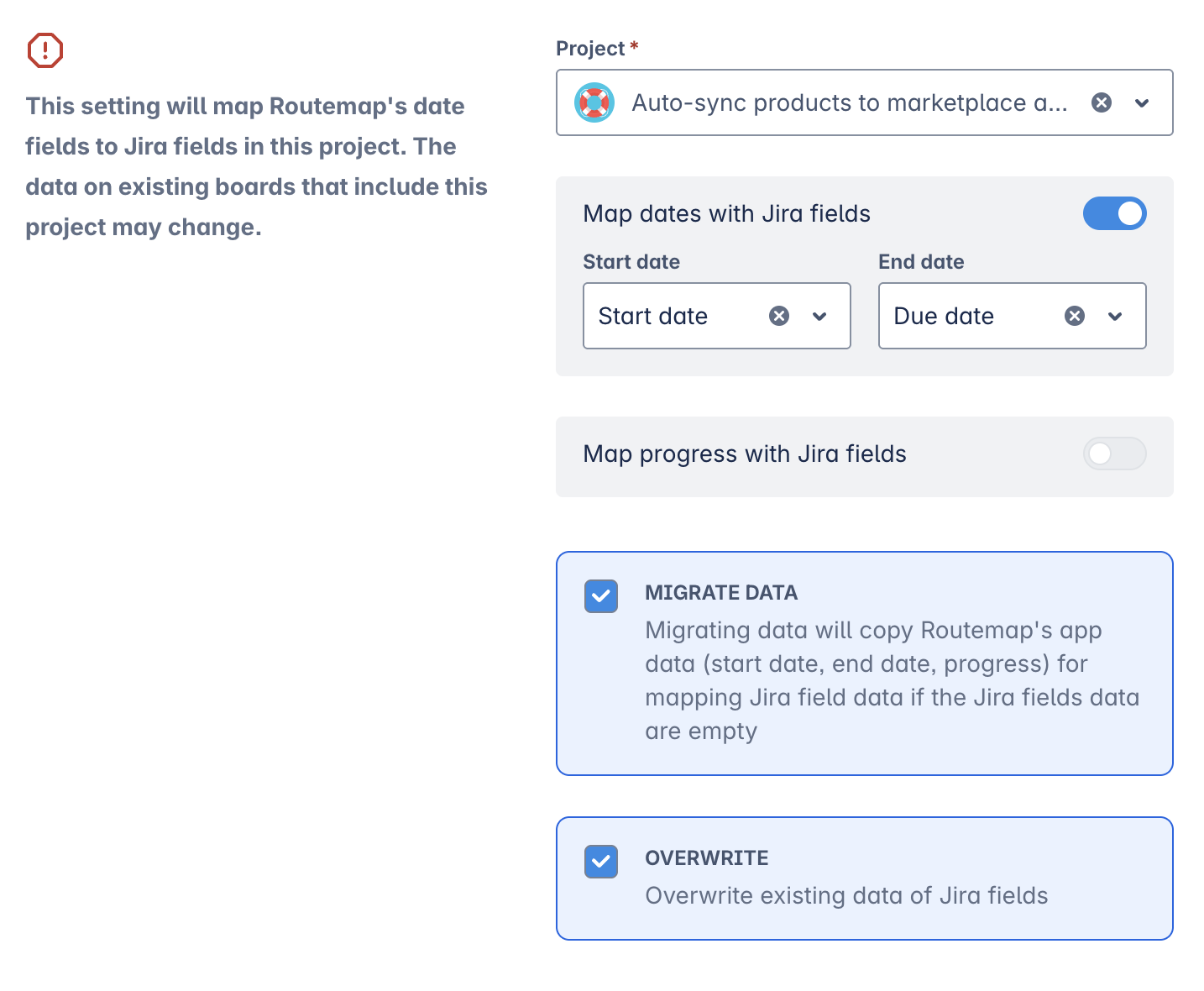
Task: Uncheck the Overwrite checkbox
Action: coord(601,862)
